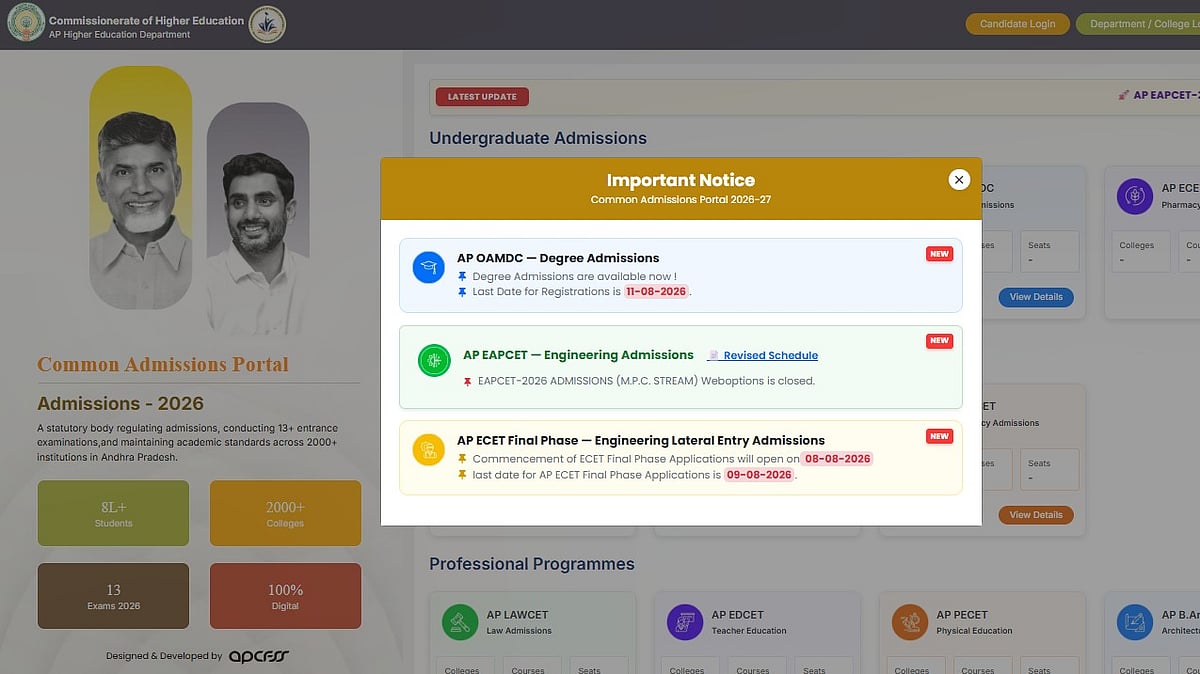This screenshot has height=674, width=1200.
Task: Click the Higher Education circular logo
Action: 266,25
